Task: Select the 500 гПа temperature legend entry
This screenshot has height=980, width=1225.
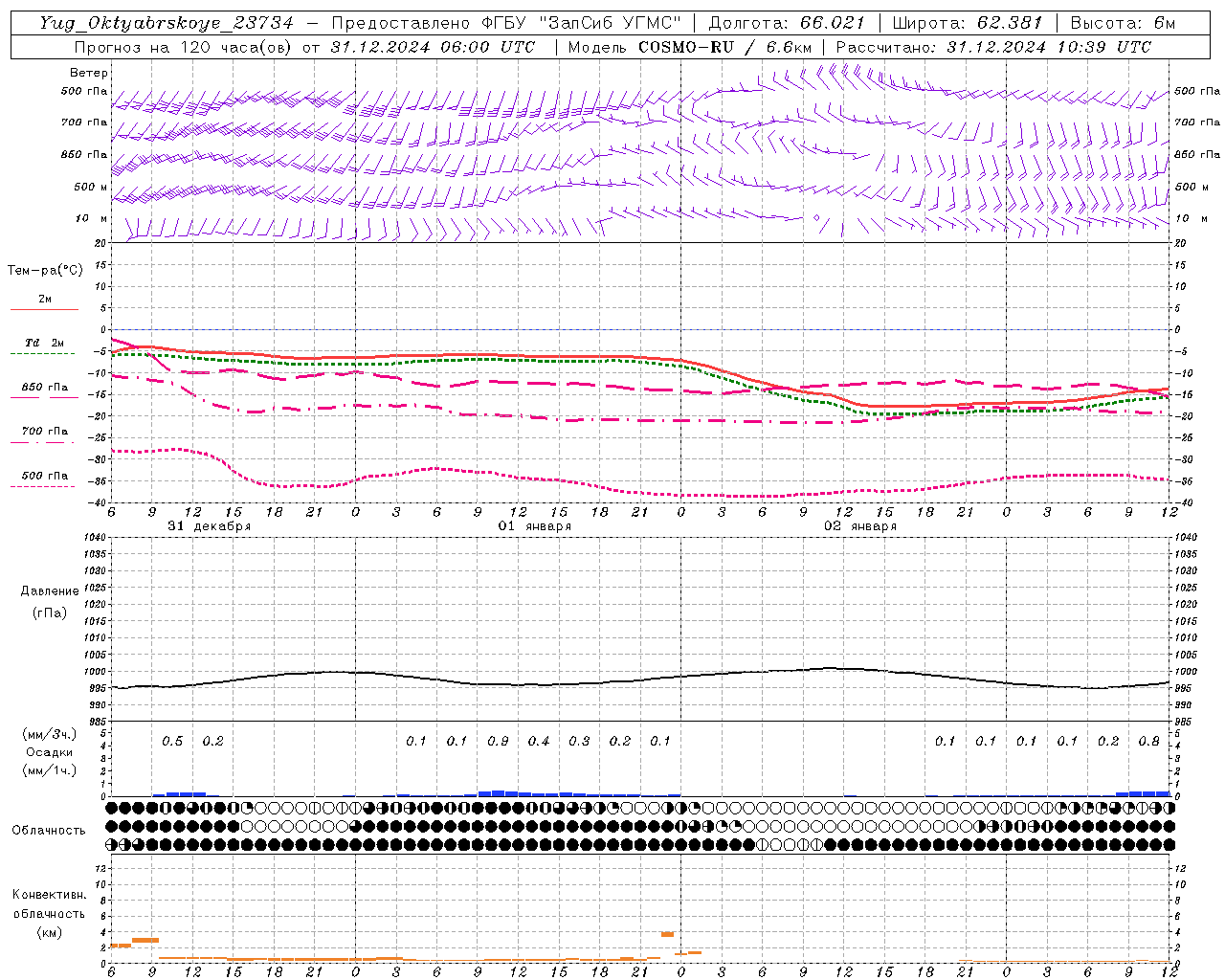Action: click(45, 476)
